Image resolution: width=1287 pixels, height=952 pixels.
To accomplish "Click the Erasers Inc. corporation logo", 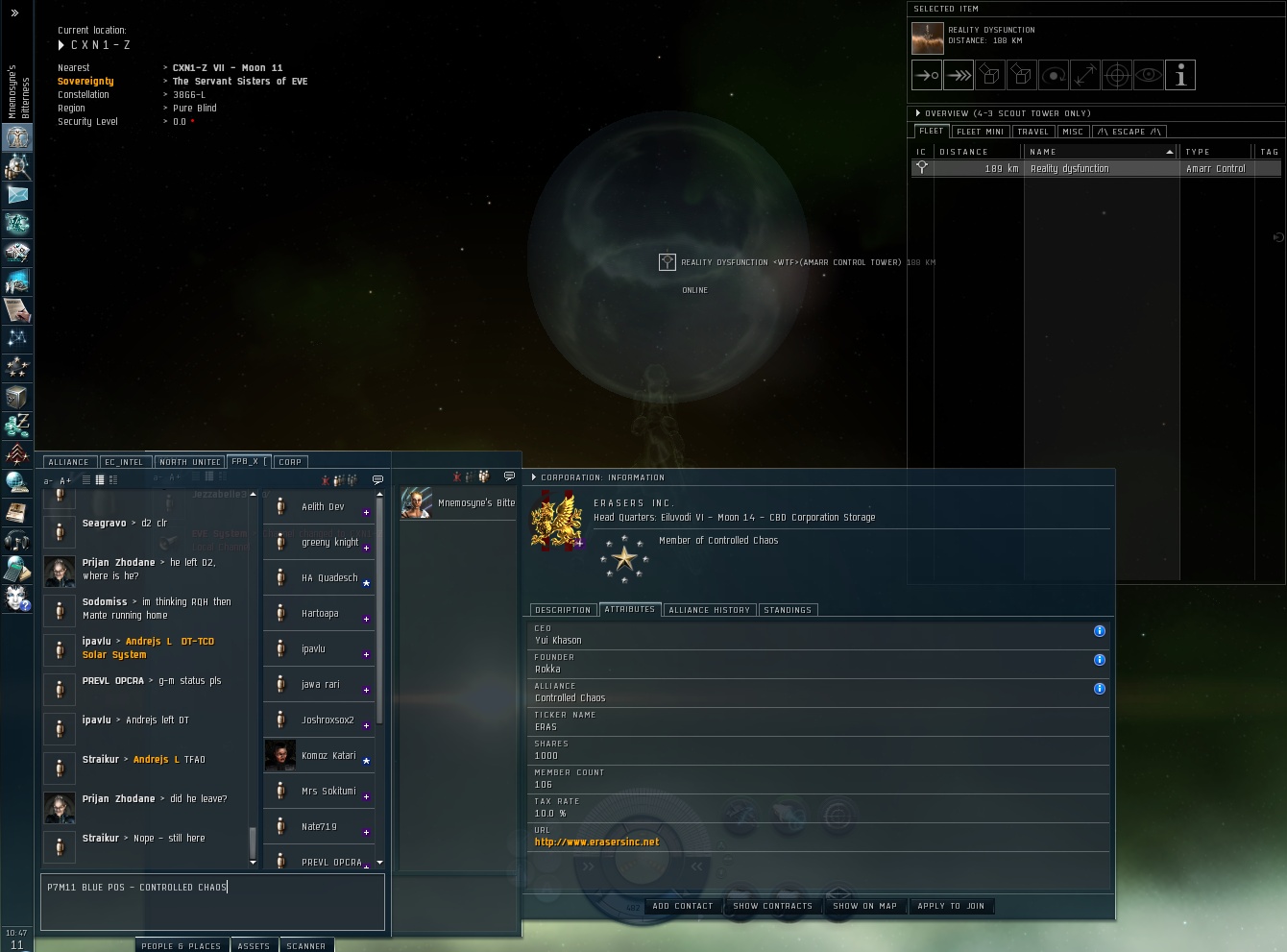I will (558, 521).
